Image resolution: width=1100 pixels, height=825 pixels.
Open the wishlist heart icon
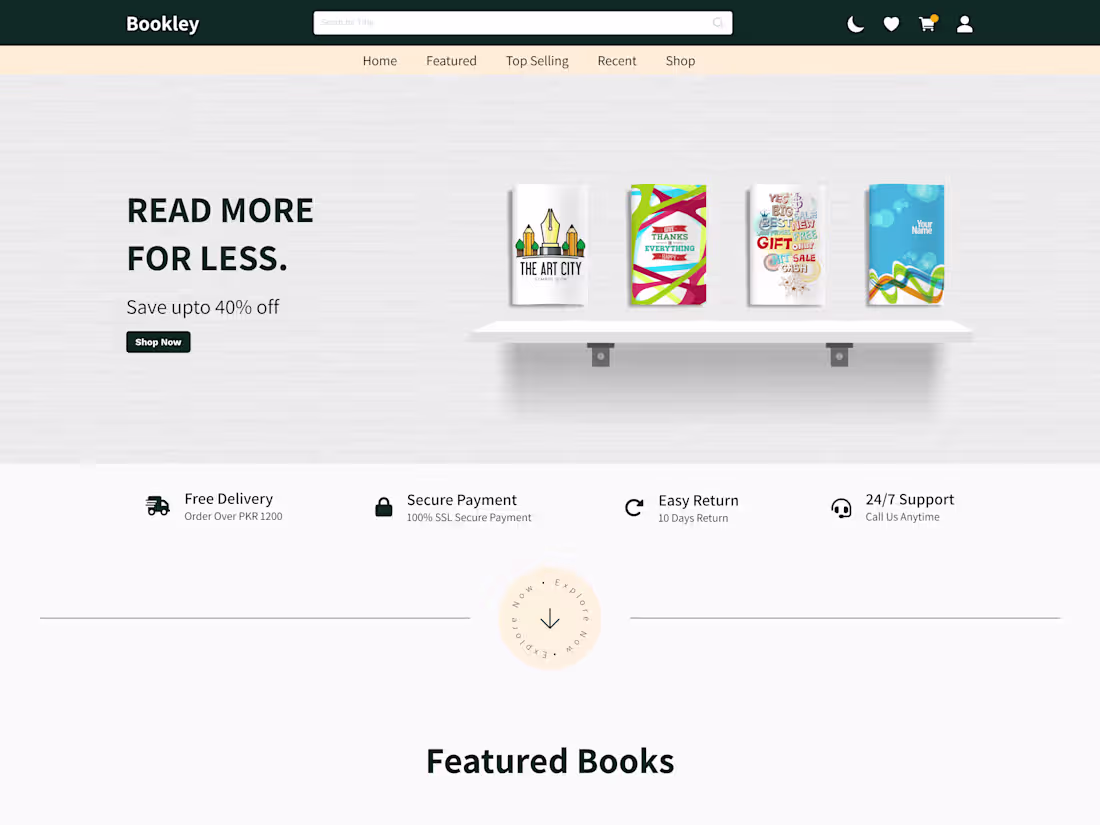[891, 24]
